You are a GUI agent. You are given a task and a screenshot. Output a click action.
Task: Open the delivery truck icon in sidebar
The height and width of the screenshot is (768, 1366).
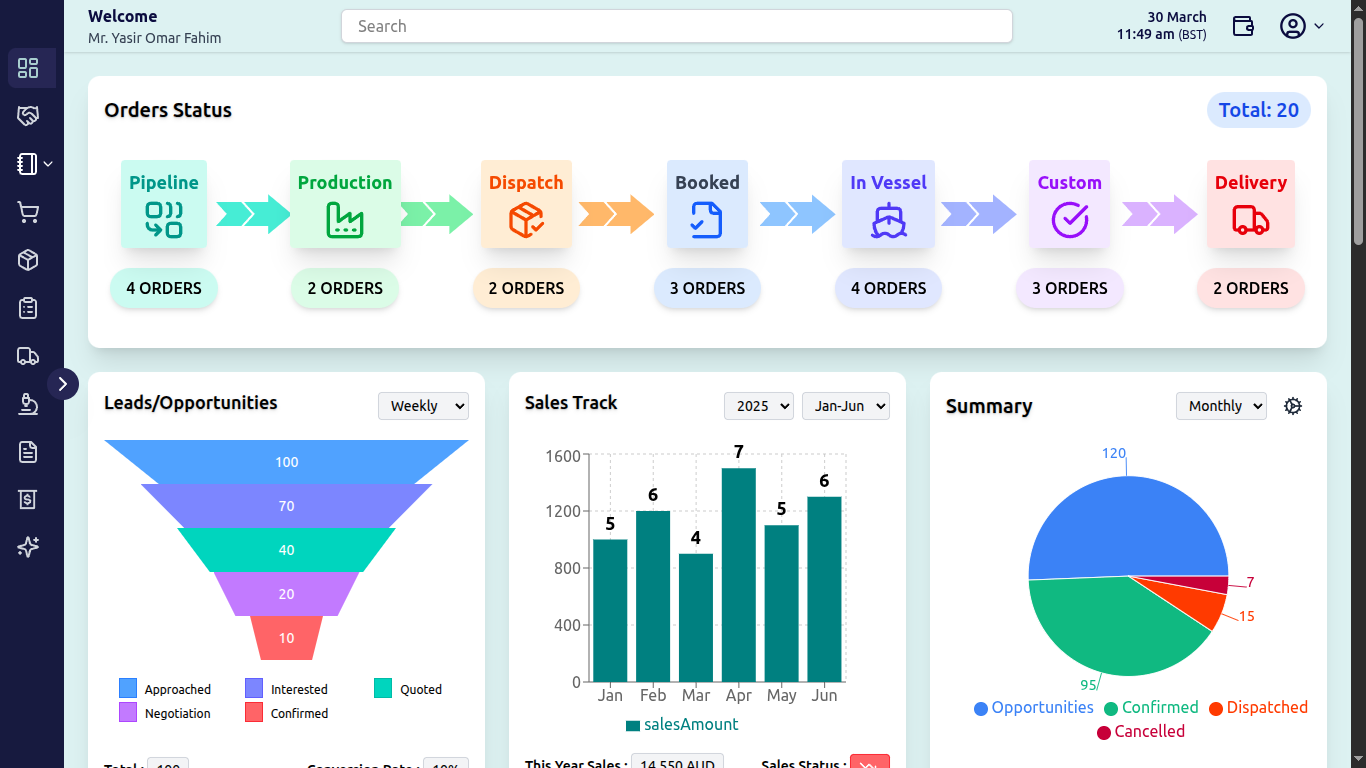pyautogui.click(x=28, y=356)
